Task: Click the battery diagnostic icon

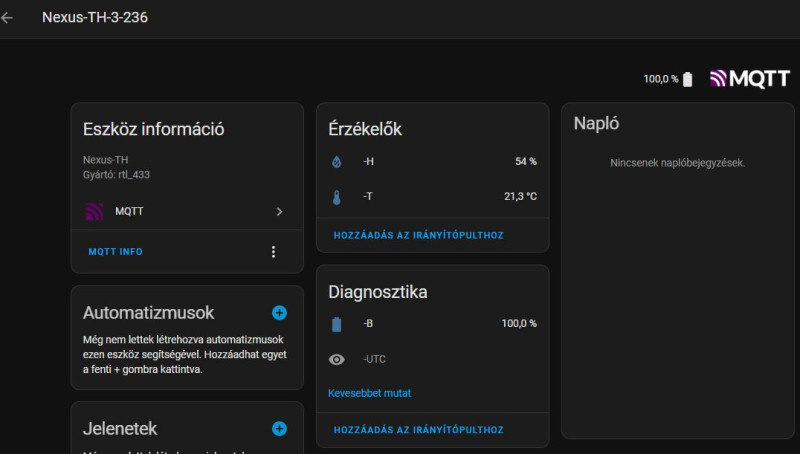Action: tap(336, 324)
